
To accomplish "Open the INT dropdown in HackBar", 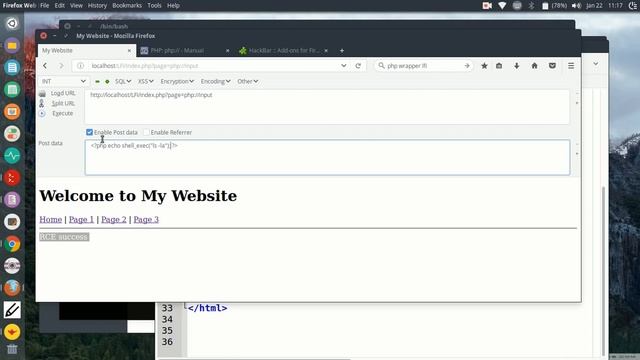I will [x=63, y=81].
